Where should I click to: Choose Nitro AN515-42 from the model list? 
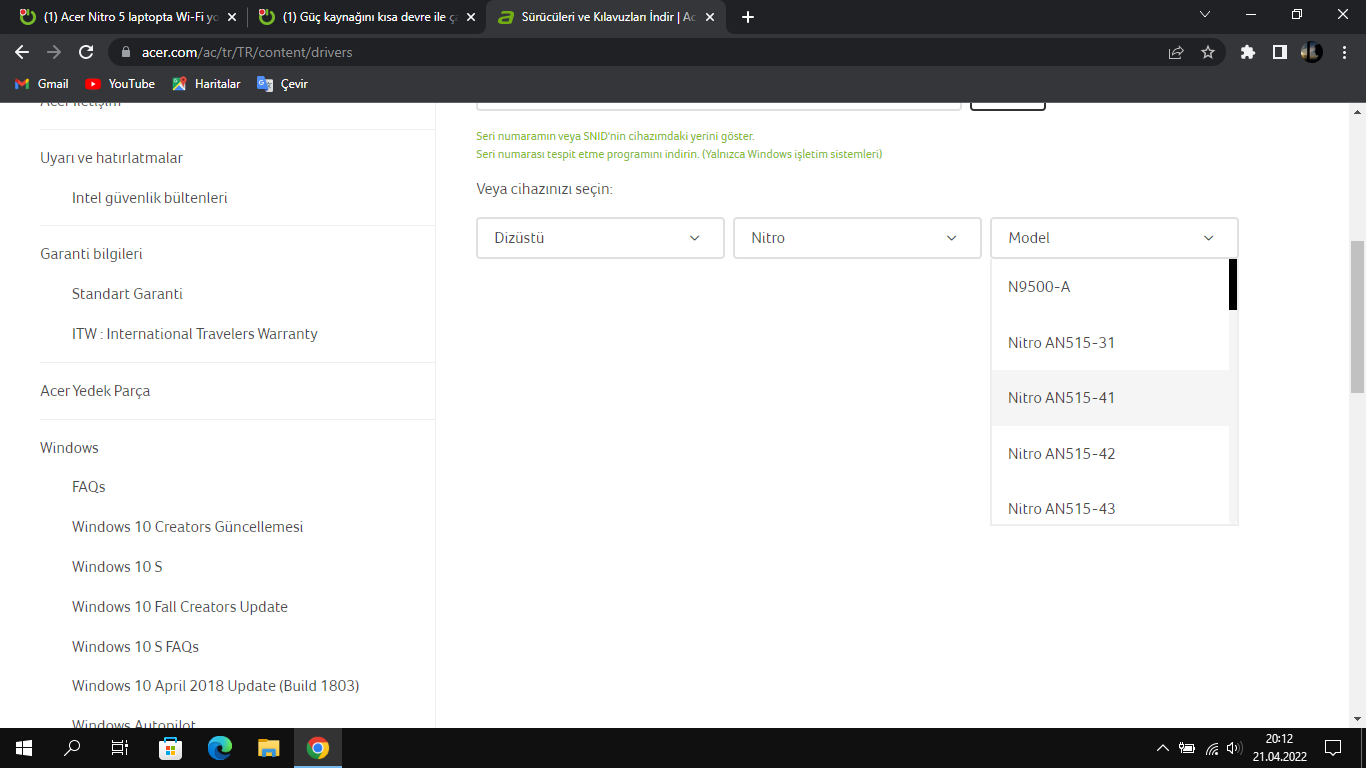point(1110,454)
